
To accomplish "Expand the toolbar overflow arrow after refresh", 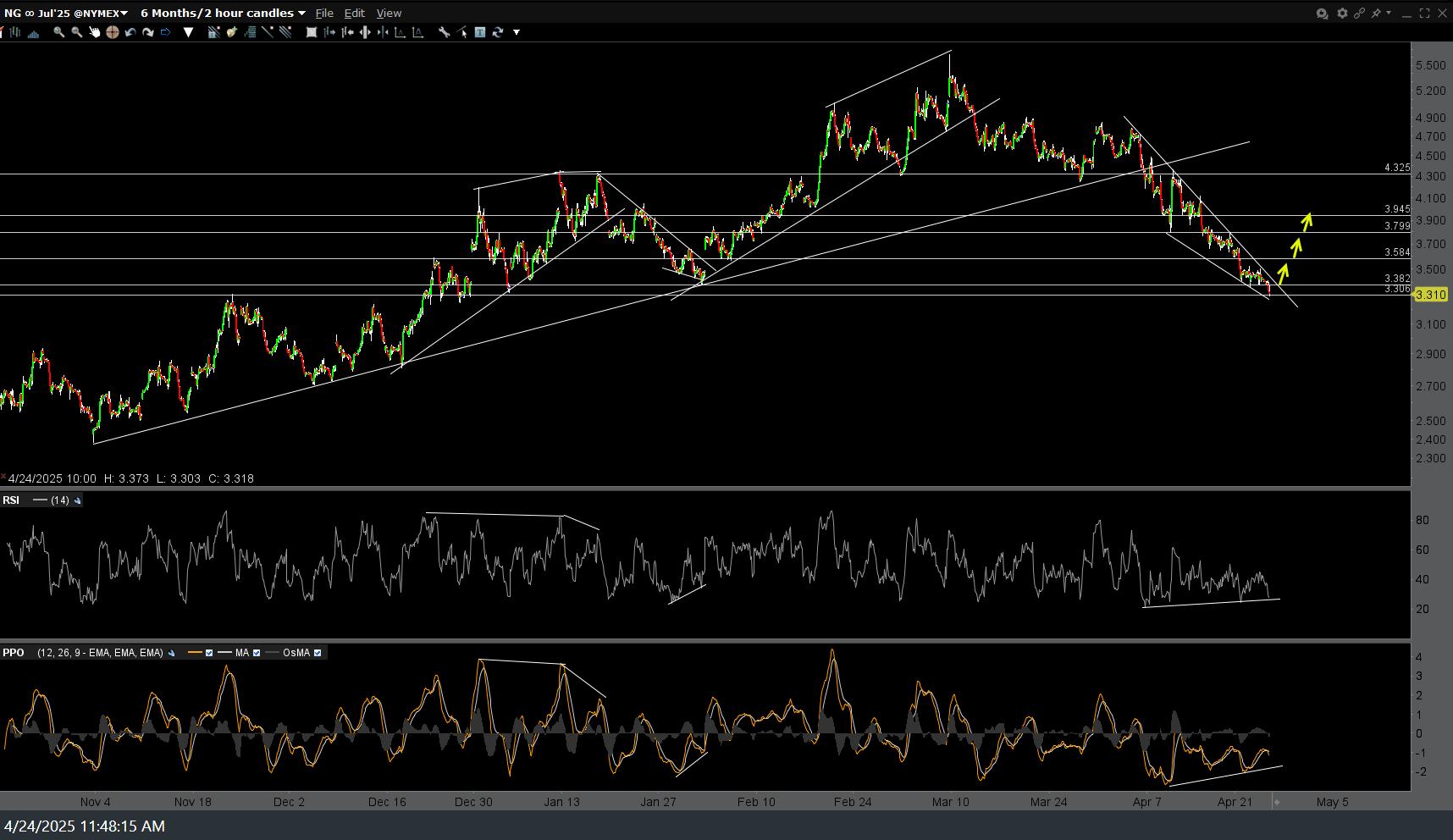I will pyautogui.click(x=517, y=32).
